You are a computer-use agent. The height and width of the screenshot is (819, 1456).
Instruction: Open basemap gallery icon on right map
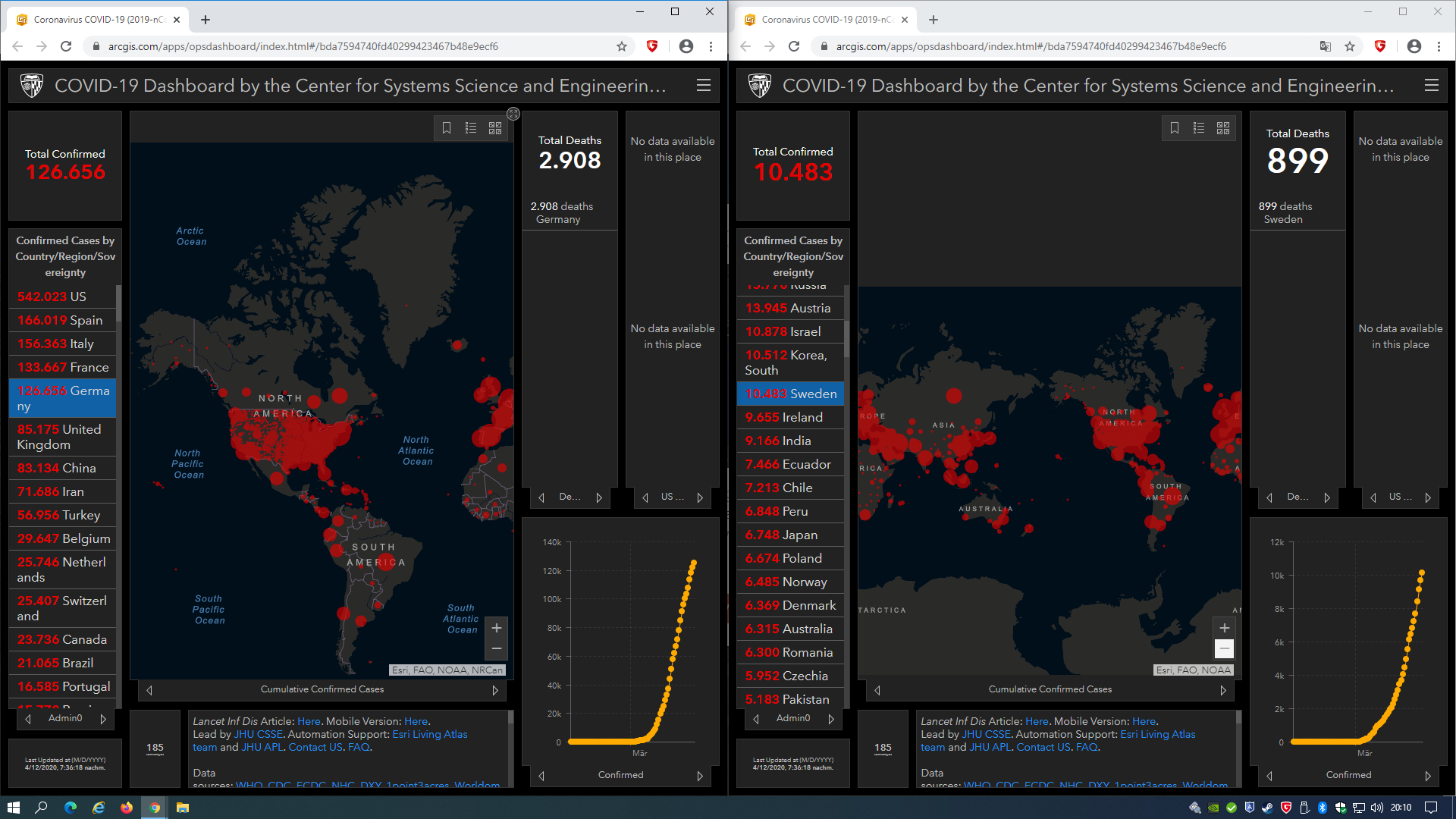click(1223, 128)
